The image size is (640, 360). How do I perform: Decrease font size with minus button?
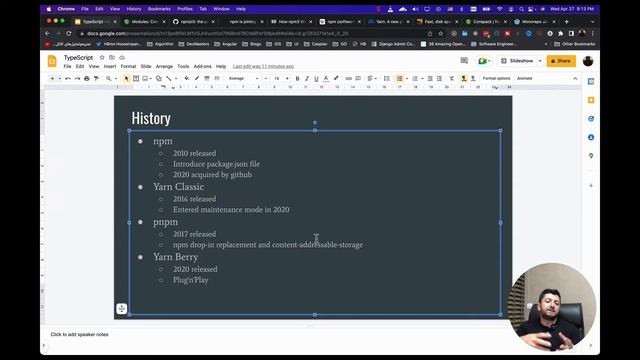266,78
